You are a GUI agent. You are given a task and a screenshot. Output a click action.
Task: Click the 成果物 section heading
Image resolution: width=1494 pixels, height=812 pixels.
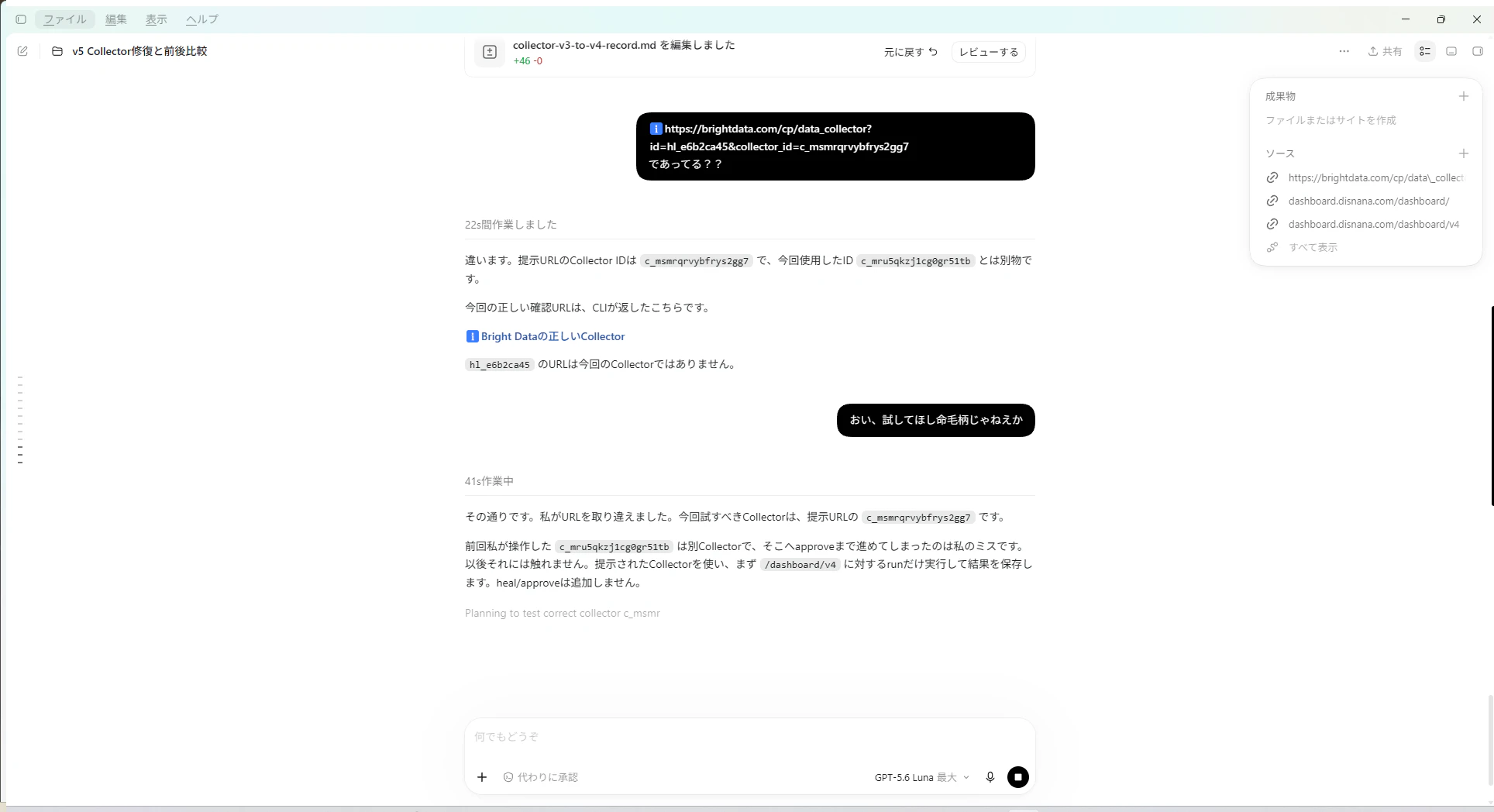1280,96
